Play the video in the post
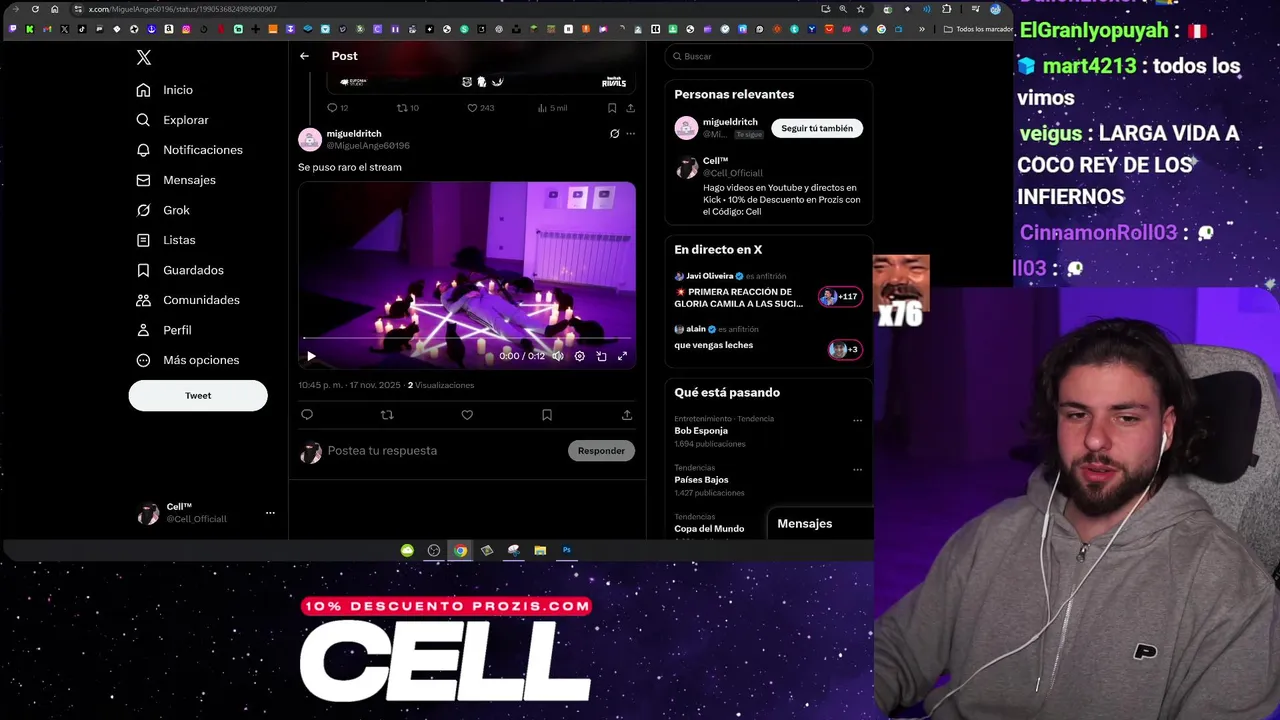Image resolution: width=1280 pixels, height=720 pixels. pos(311,356)
